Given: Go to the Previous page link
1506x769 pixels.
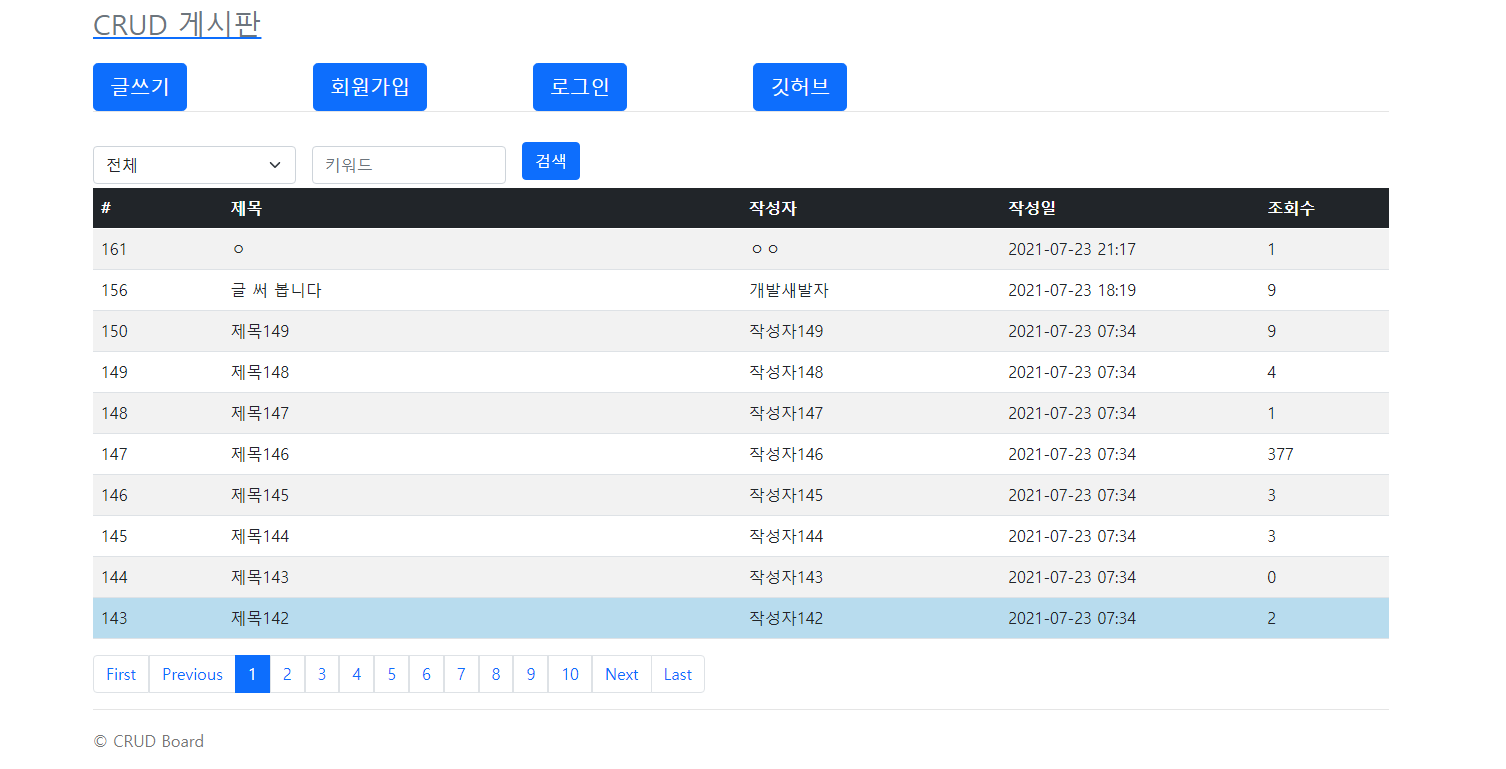Looking at the screenshot, I should 192,674.
